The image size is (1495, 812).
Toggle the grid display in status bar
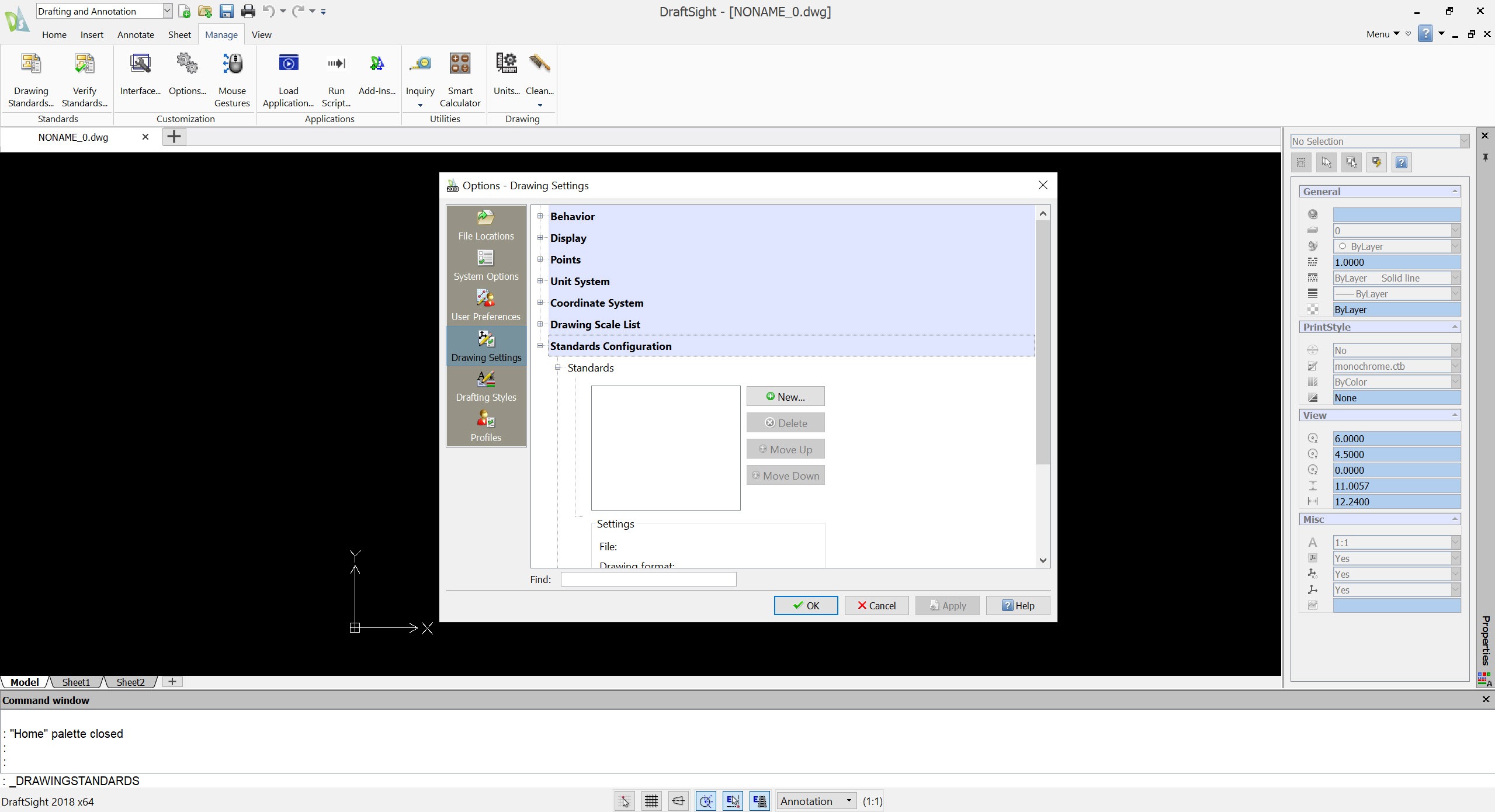tap(651, 801)
